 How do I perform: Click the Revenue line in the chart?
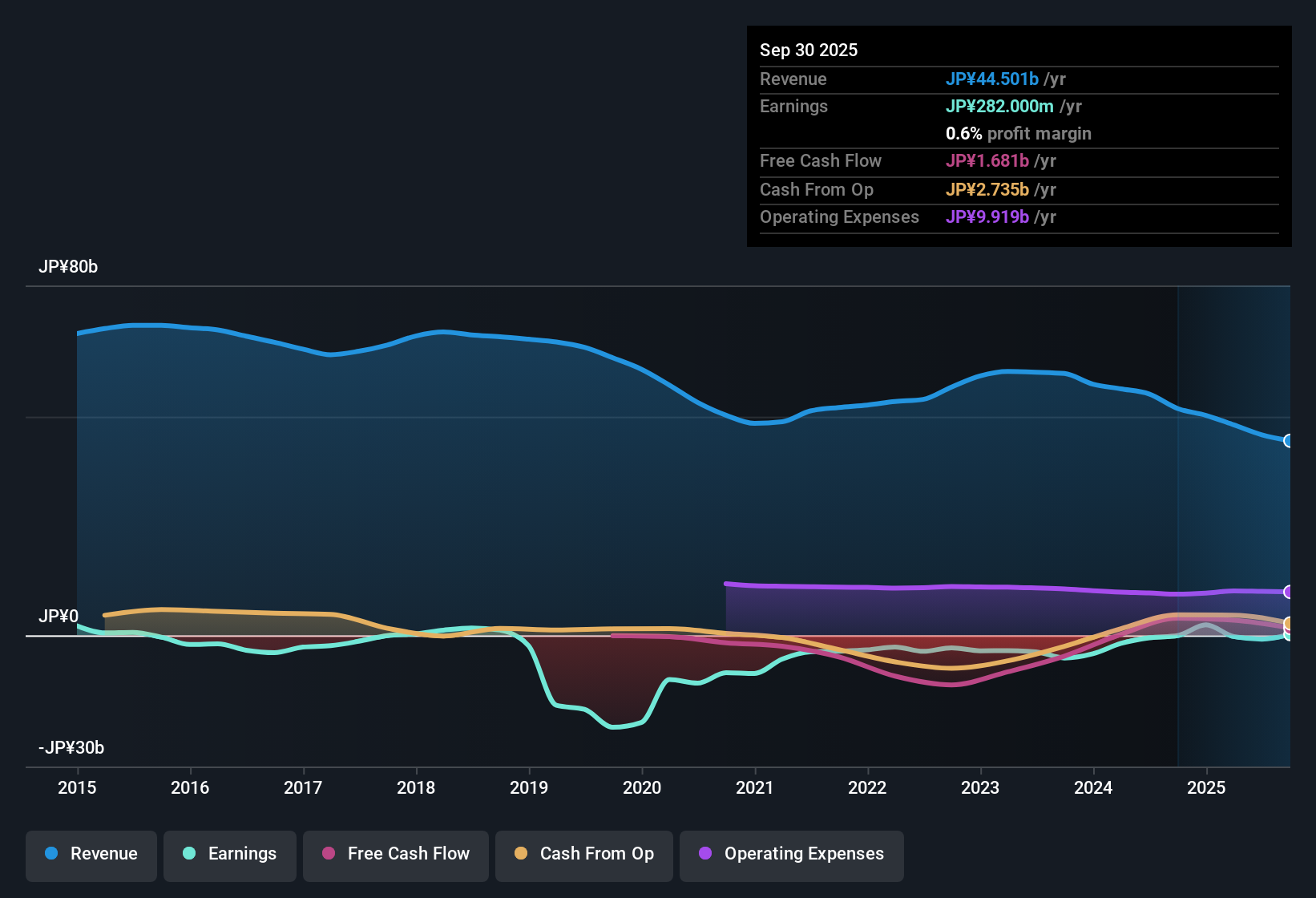(x=441, y=331)
